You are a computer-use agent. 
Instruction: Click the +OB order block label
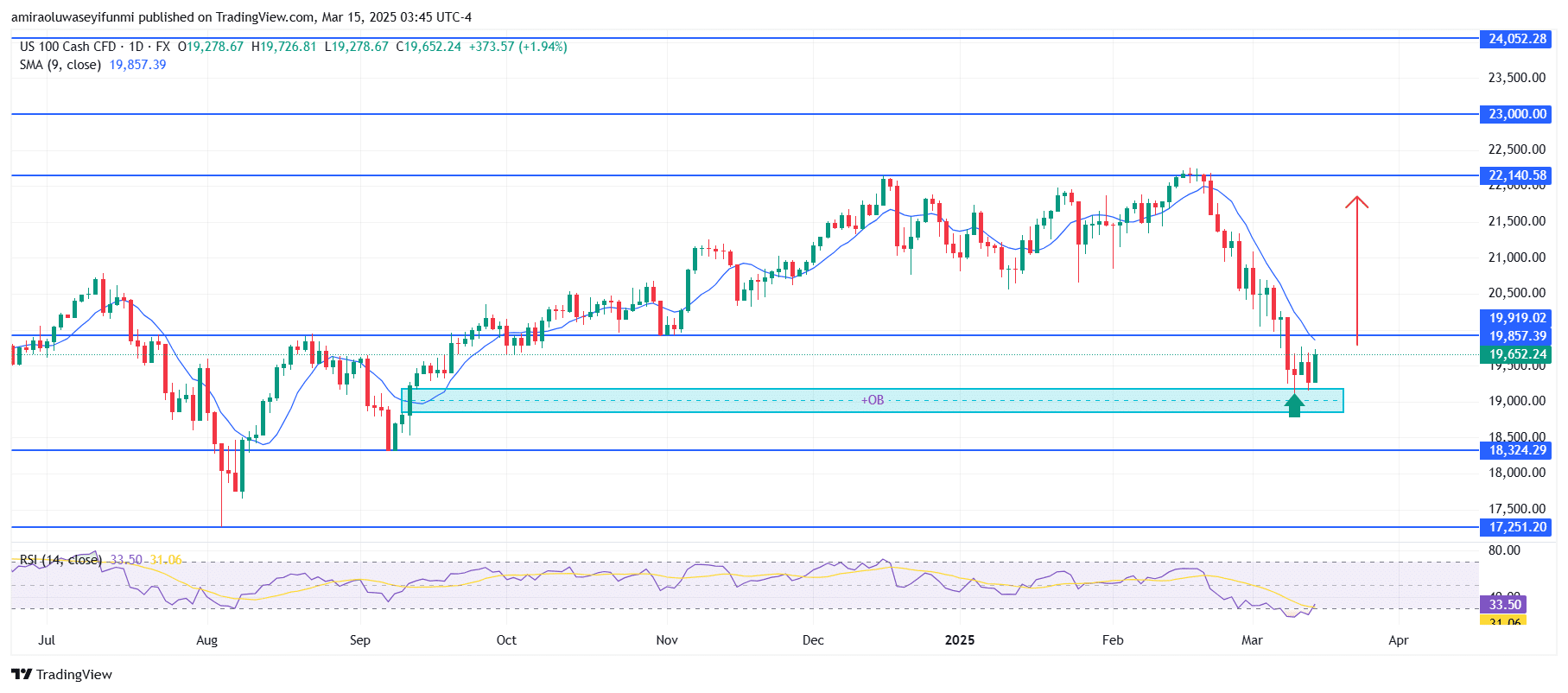(x=873, y=400)
